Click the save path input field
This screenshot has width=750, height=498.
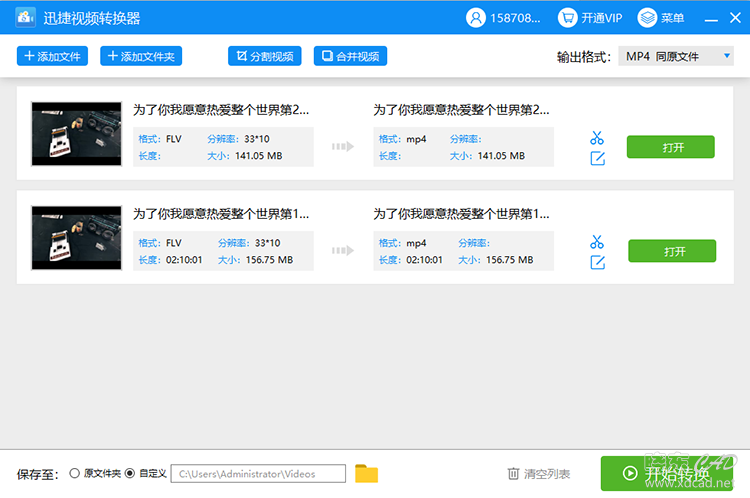(258, 474)
